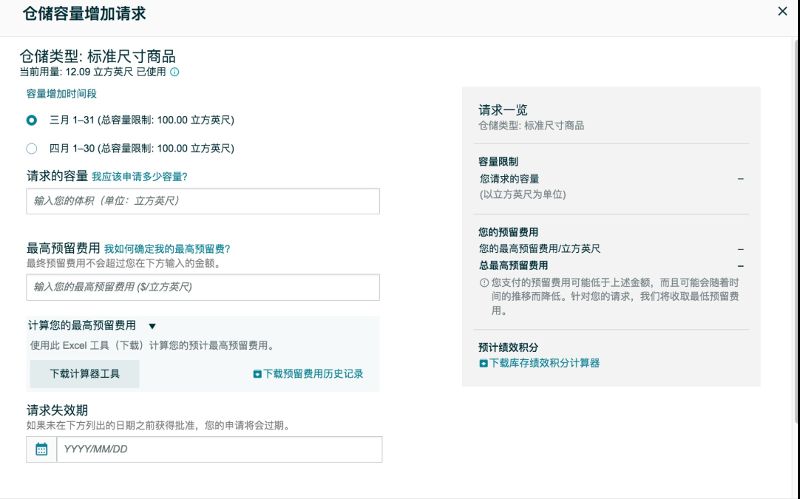Select the 四月 1–30 radio button

[x=32, y=148]
